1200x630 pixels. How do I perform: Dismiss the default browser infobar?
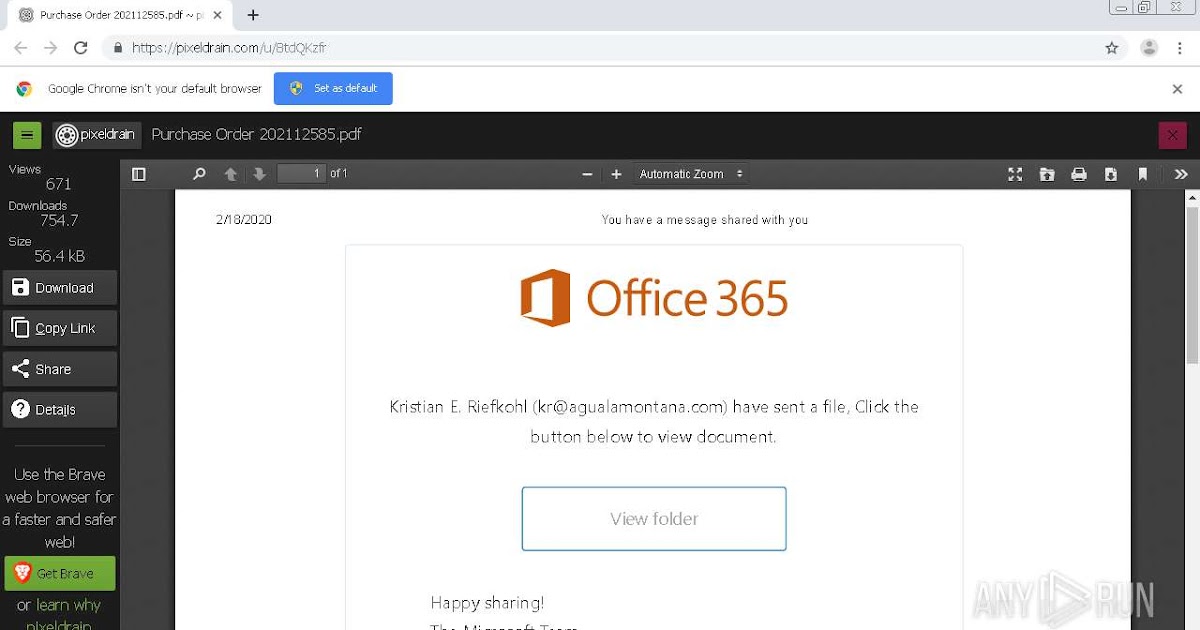pos(1177,89)
